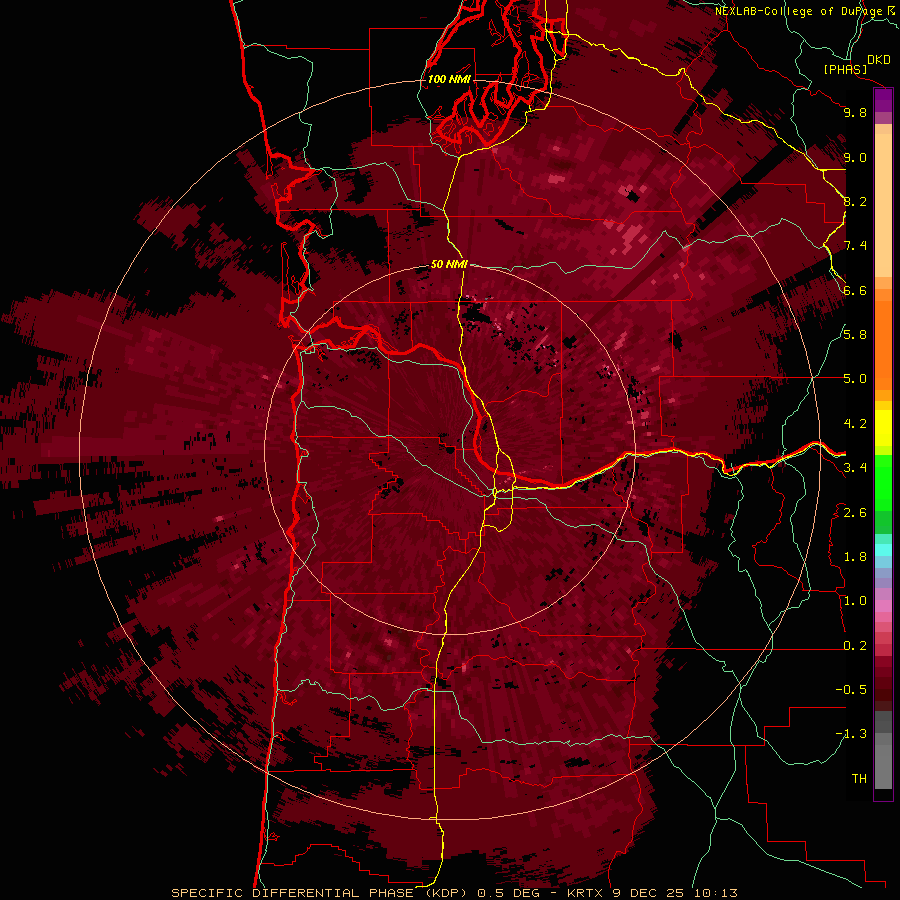Click the TH threshold label on the scale
The height and width of the screenshot is (900, 900).
pos(859,779)
